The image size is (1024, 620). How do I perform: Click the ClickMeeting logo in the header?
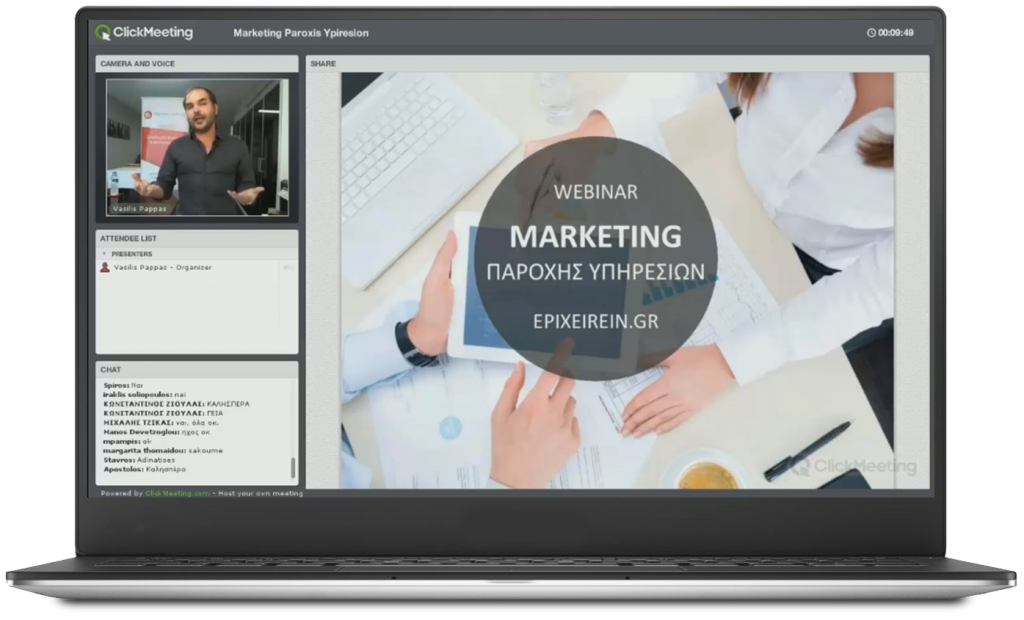(x=144, y=32)
